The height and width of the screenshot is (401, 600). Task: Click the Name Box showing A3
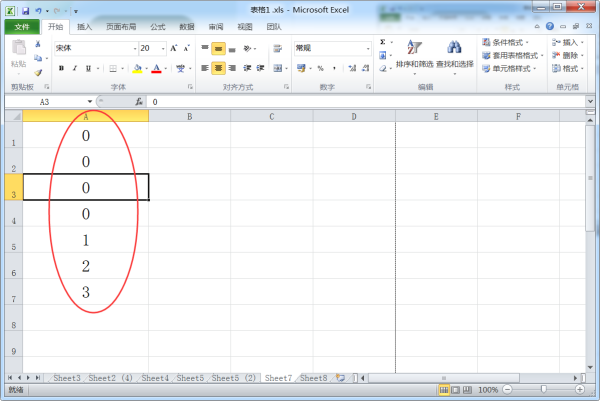(x=50, y=102)
